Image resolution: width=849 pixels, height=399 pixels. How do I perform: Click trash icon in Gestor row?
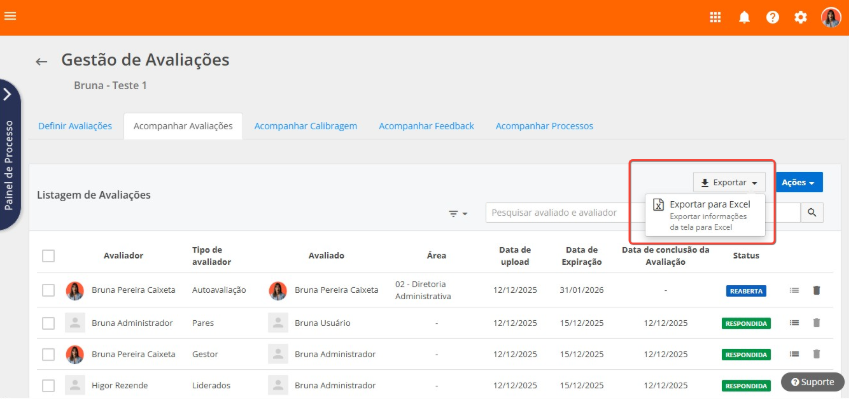[x=817, y=355]
